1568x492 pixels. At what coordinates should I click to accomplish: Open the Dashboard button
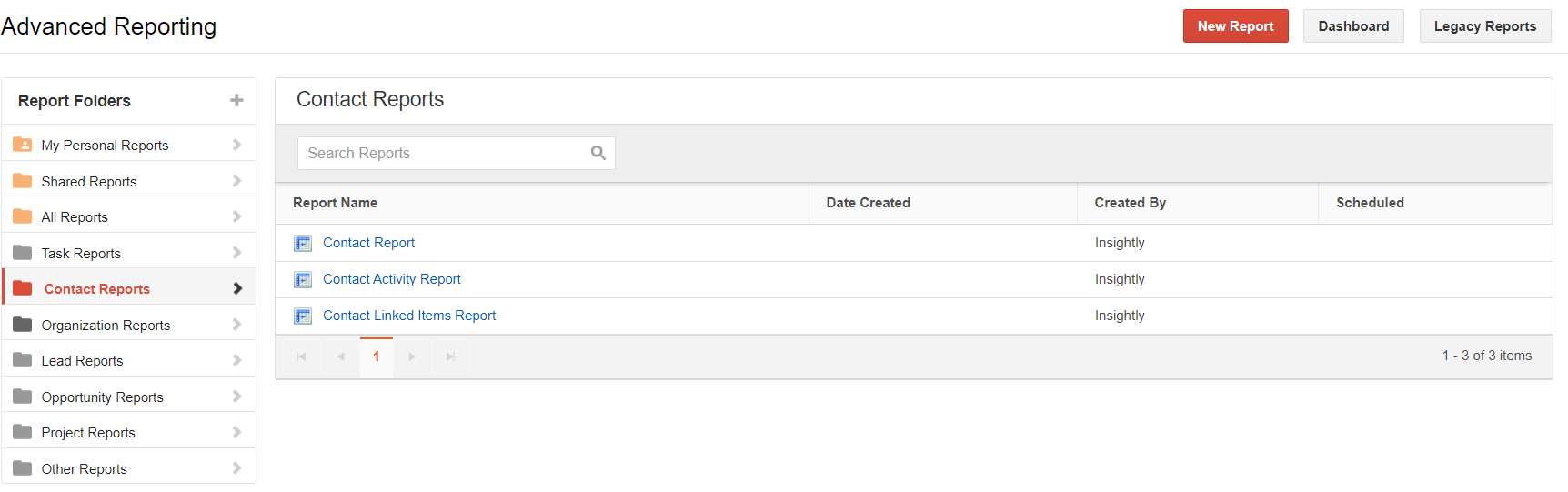click(1353, 26)
